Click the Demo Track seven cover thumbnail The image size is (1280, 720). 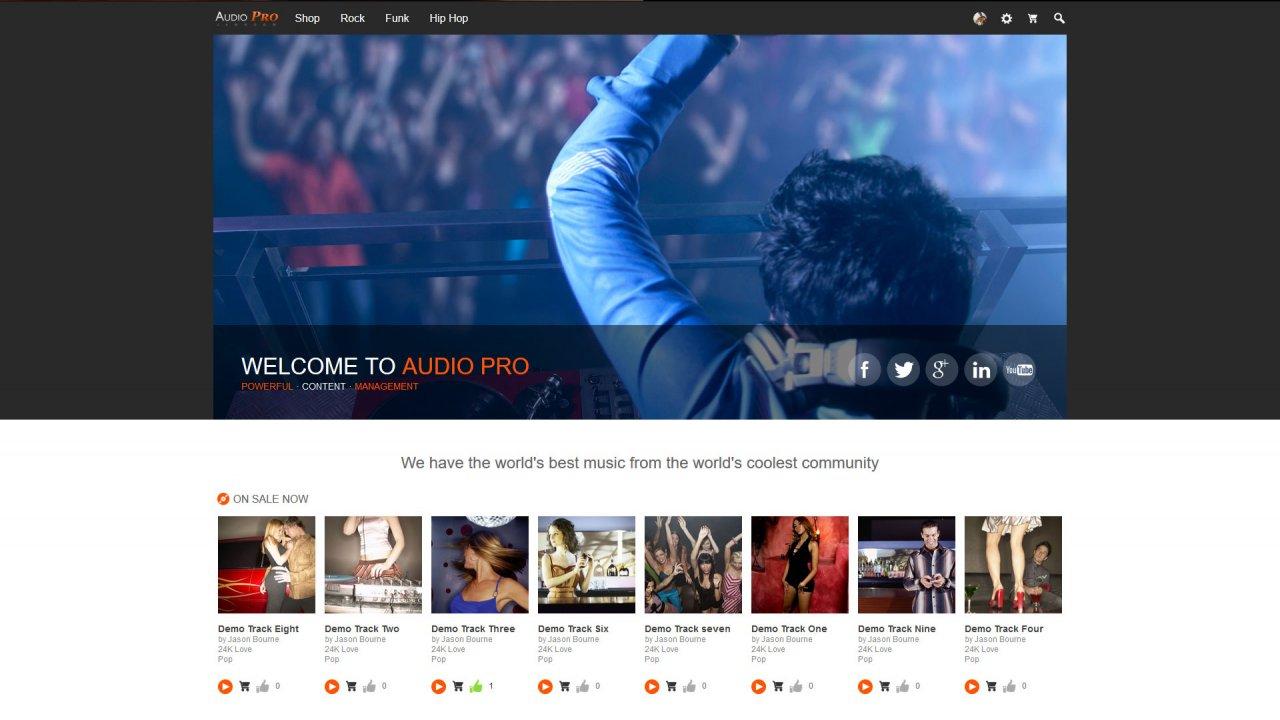pos(693,565)
